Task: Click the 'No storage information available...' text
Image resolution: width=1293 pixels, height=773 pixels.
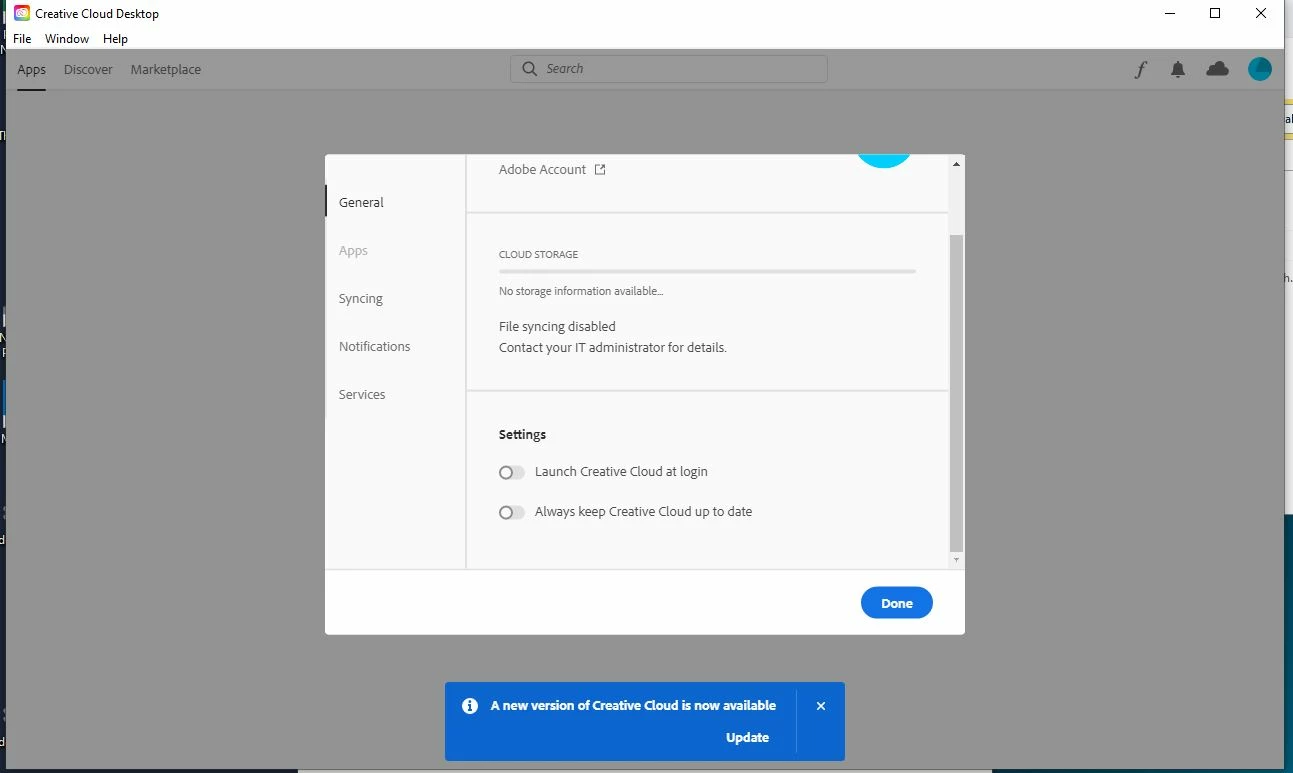Action: pyautogui.click(x=581, y=291)
